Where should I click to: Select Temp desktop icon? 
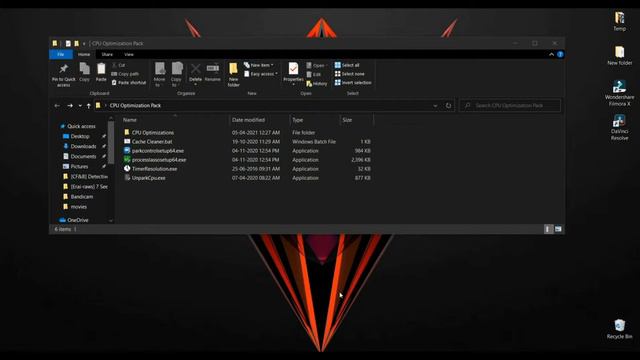coord(619,22)
